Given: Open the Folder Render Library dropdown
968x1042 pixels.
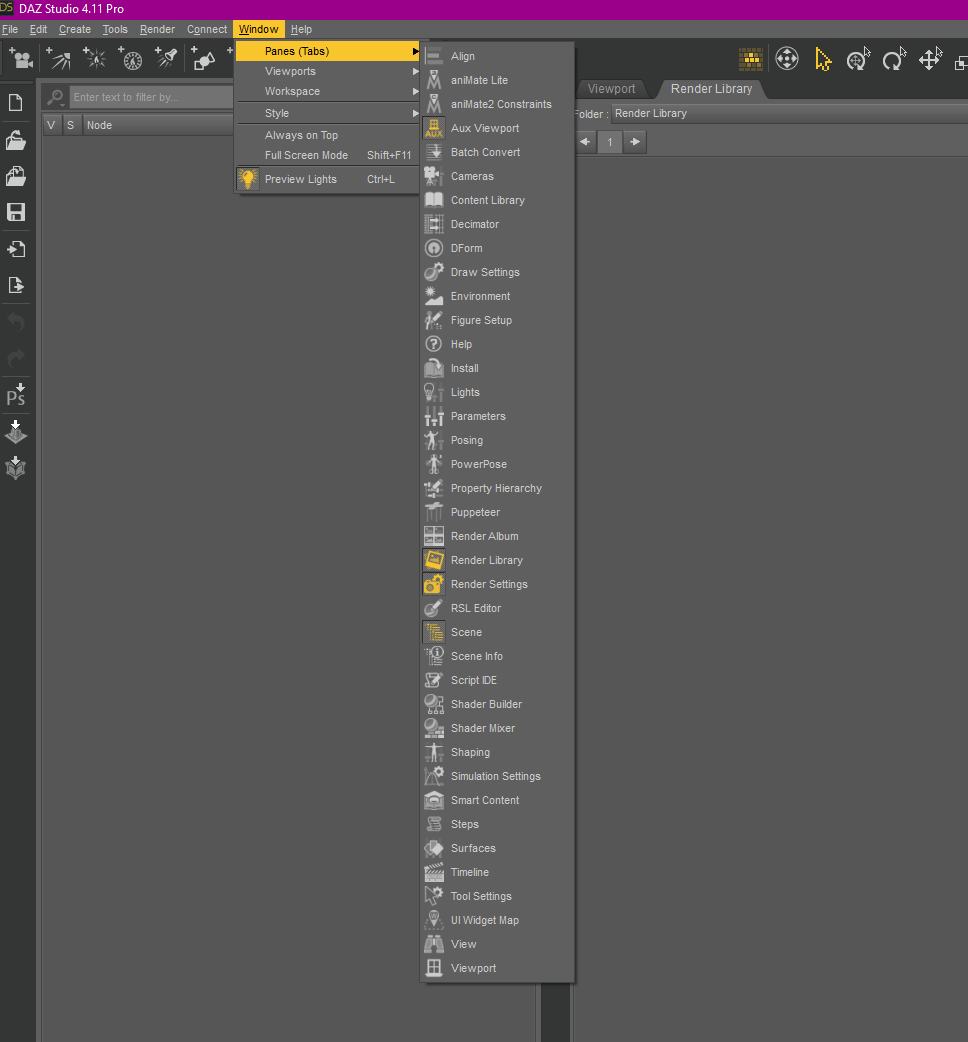Looking at the screenshot, I should pos(789,114).
